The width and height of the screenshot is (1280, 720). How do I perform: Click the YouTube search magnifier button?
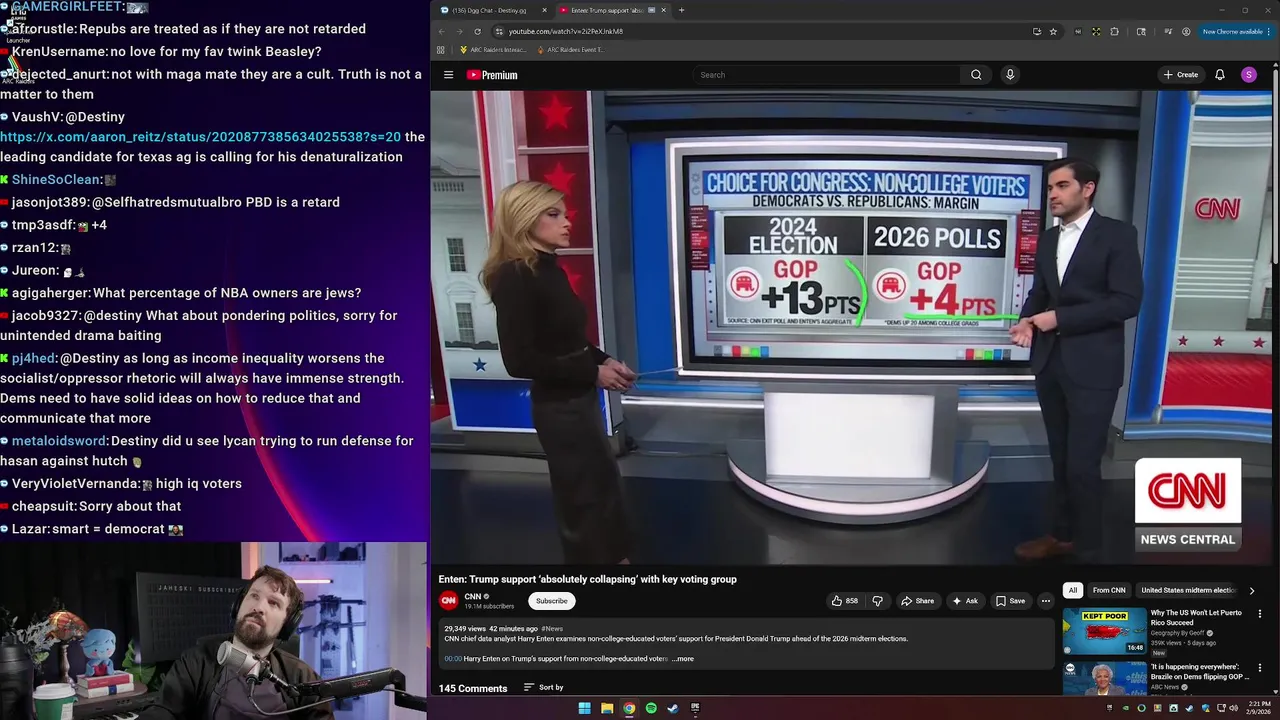coord(976,75)
